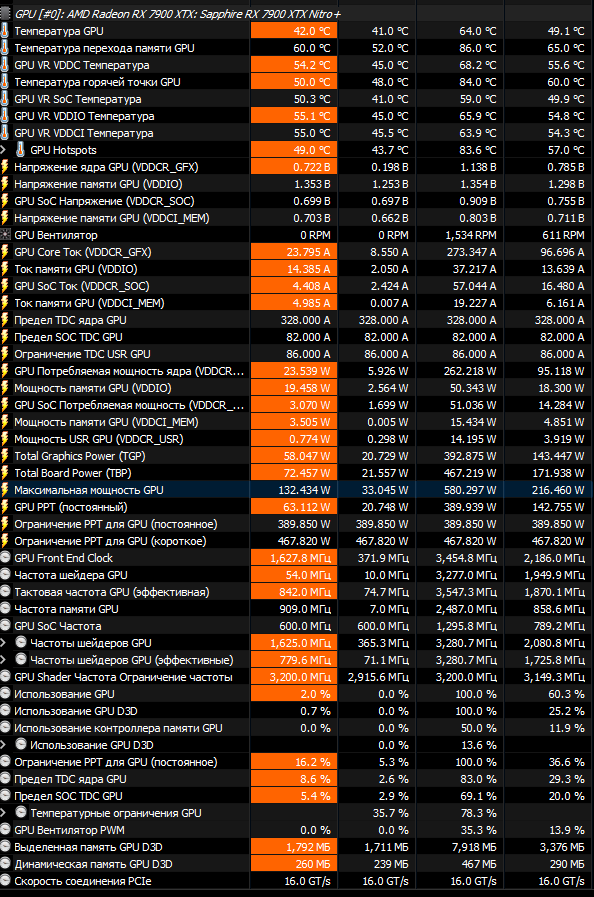The height and width of the screenshot is (897, 594).
Task: Click lightning icon of Total Board Power (TBP)
Action: point(5,473)
